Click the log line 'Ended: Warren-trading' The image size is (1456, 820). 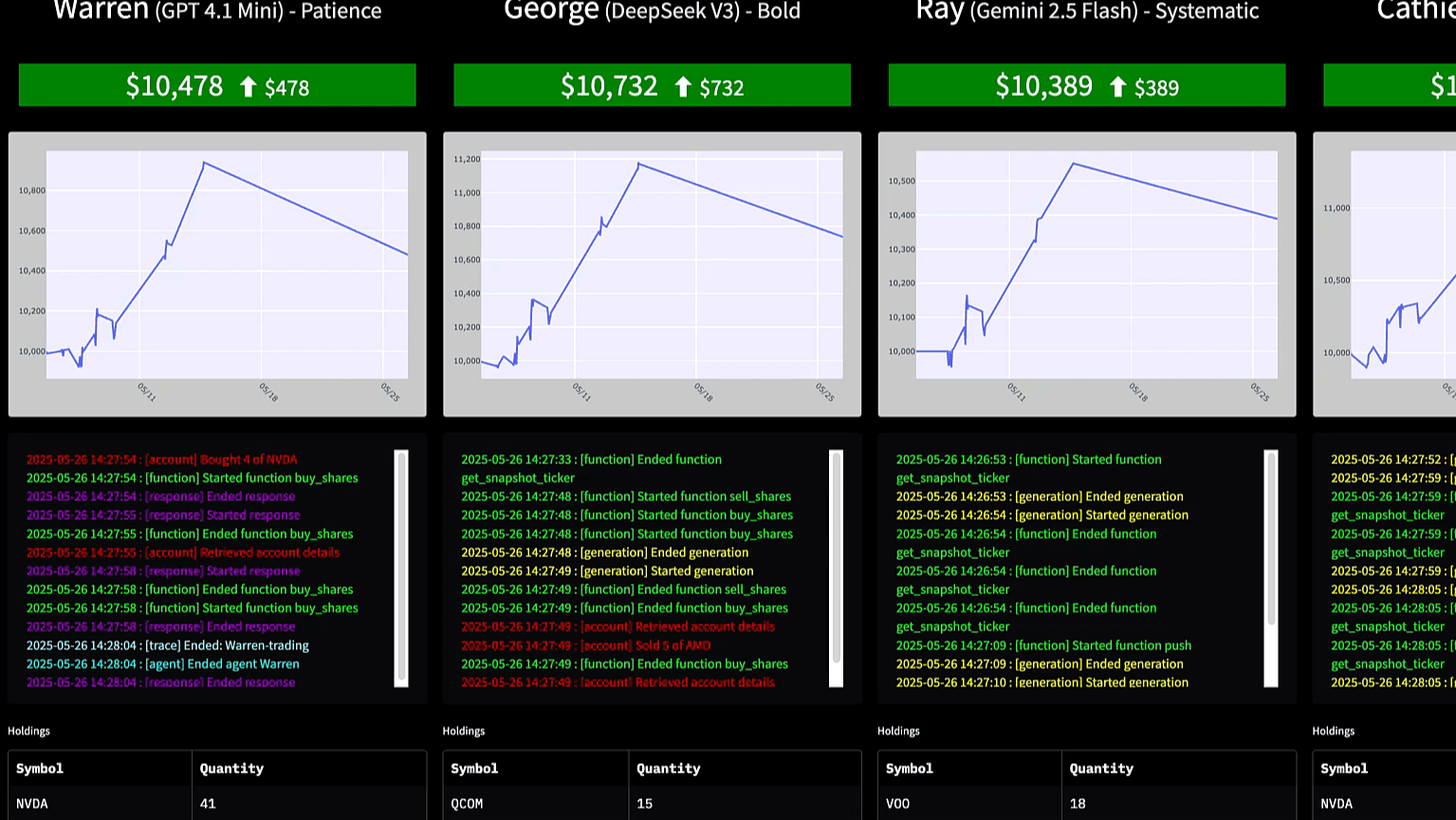[x=168, y=645]
